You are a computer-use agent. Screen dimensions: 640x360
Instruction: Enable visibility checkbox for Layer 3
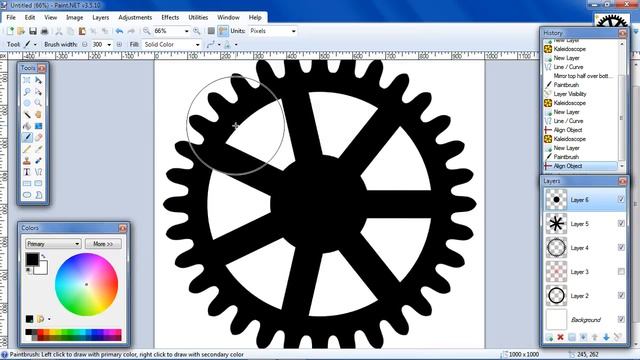pyautogui.click(x=621, y=271)
